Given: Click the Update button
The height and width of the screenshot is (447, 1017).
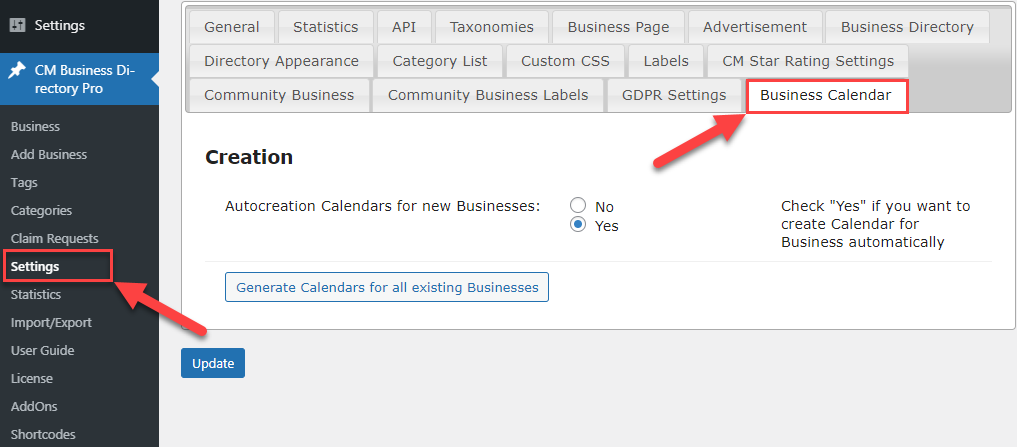Looking at the screenshot, I should click(x=213, y=363).
